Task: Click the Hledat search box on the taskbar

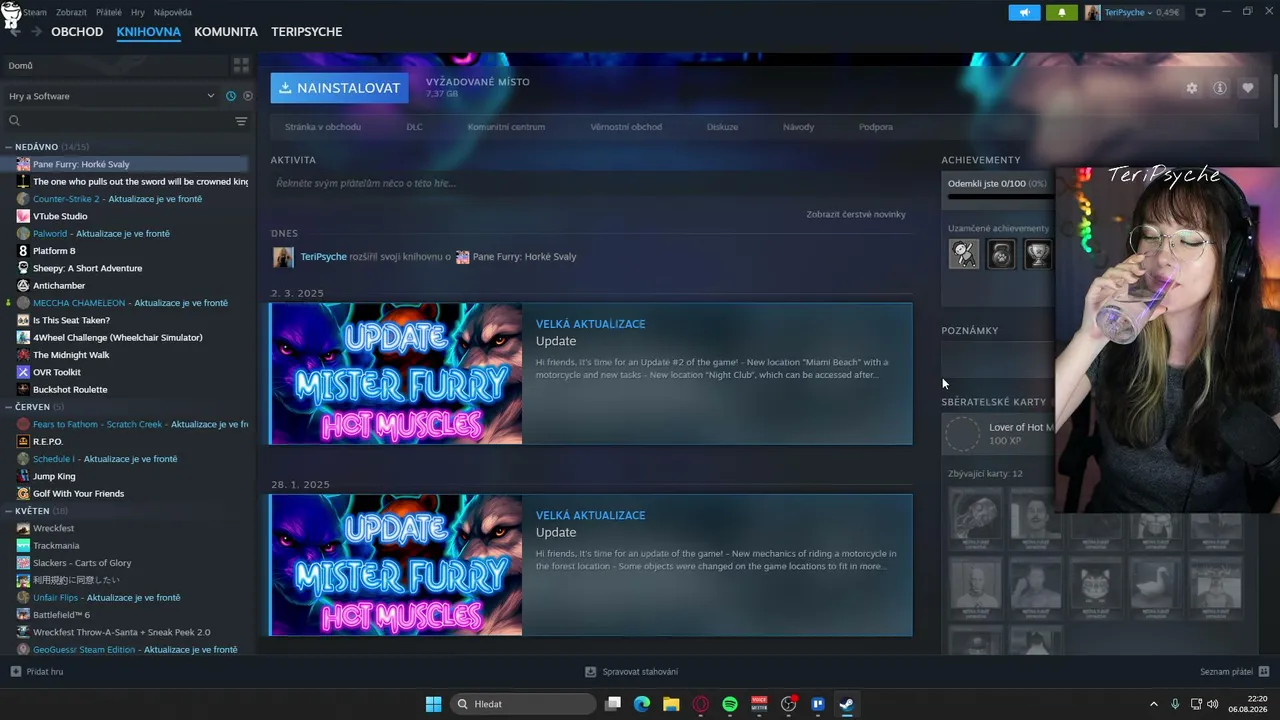Action: [523, 704]
